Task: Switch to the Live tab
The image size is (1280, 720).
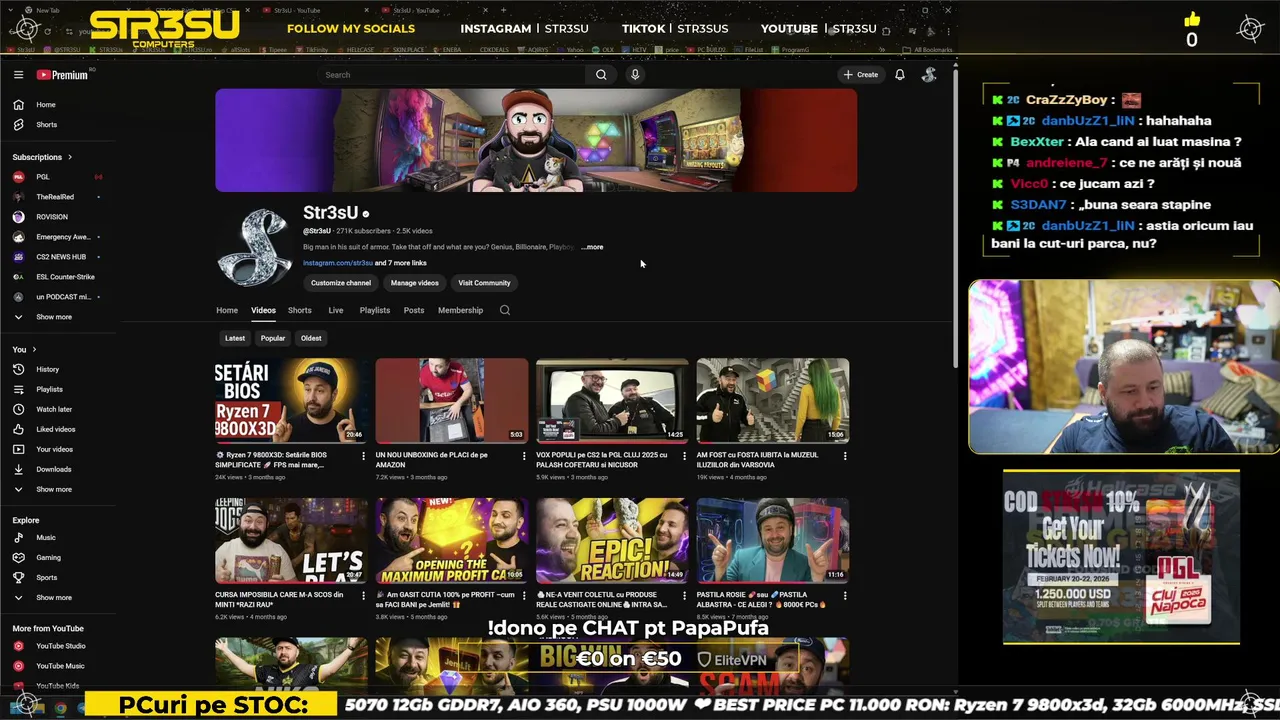Action: point(336,310)
